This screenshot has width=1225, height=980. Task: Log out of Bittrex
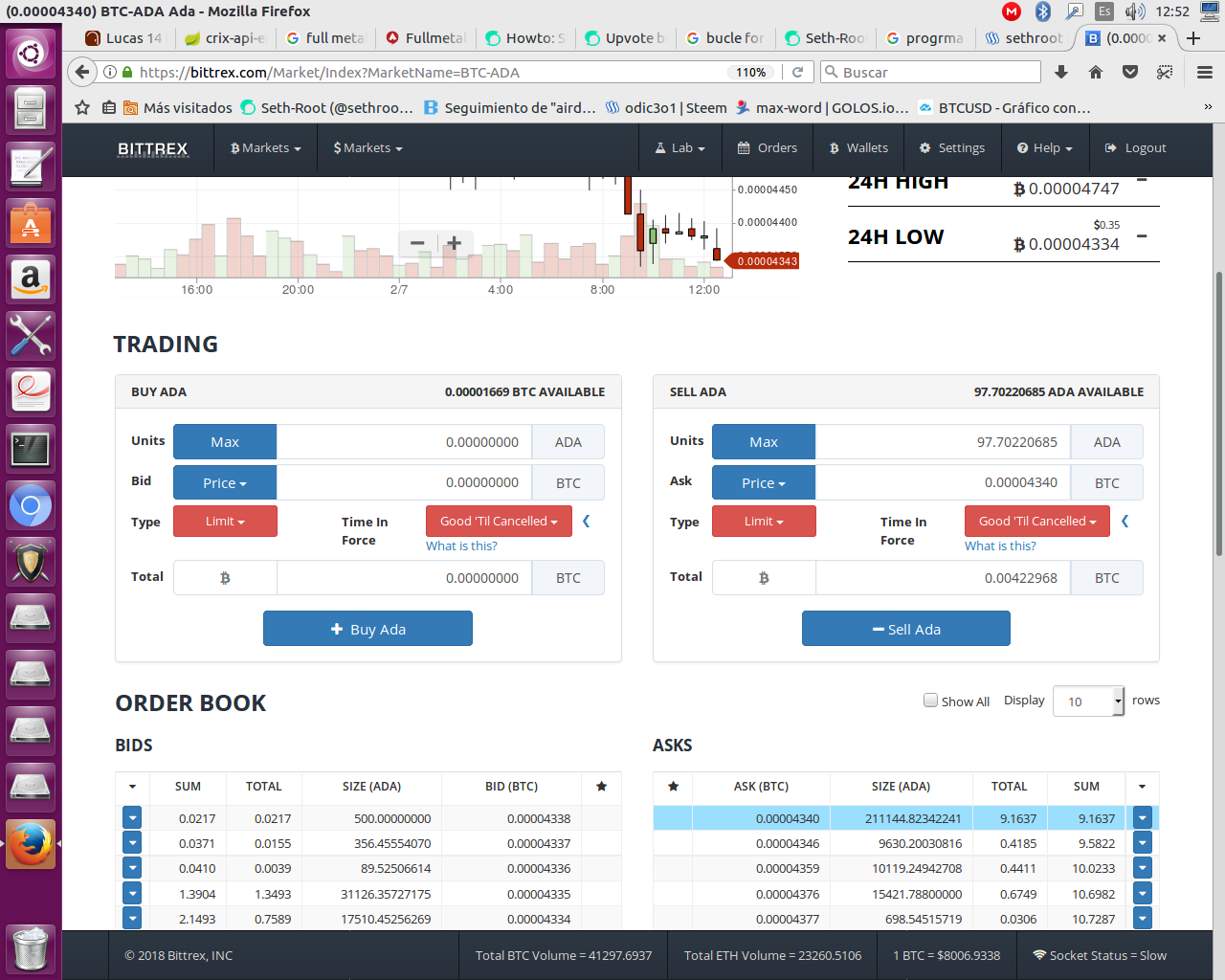pyautogui.click(x=1135, y=148)
